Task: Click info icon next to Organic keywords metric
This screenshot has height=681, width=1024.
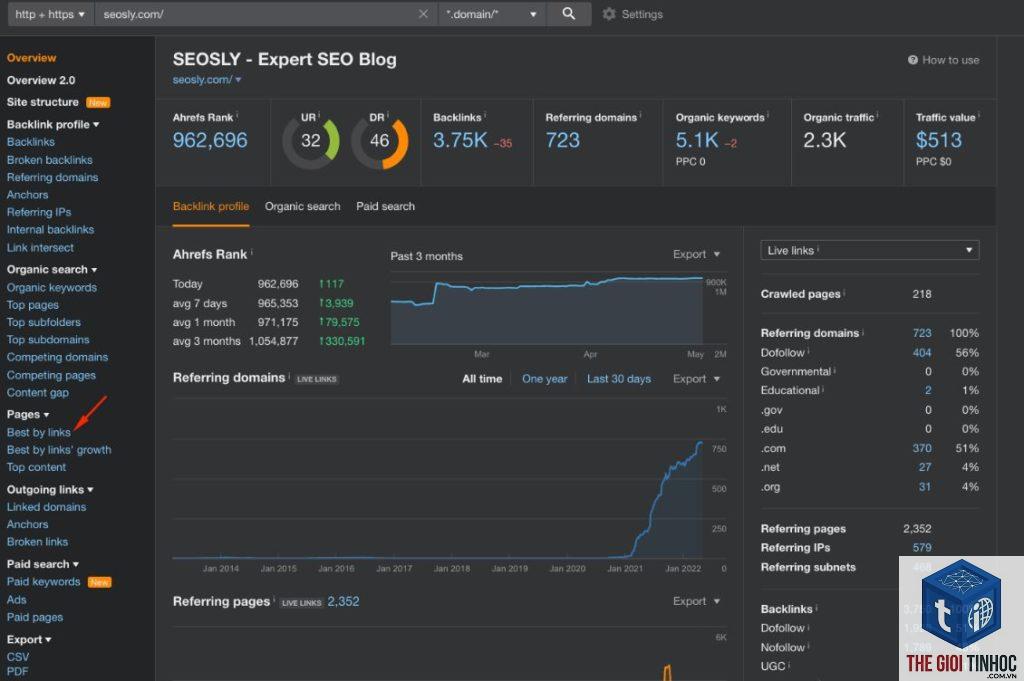Action: (768, 116)
